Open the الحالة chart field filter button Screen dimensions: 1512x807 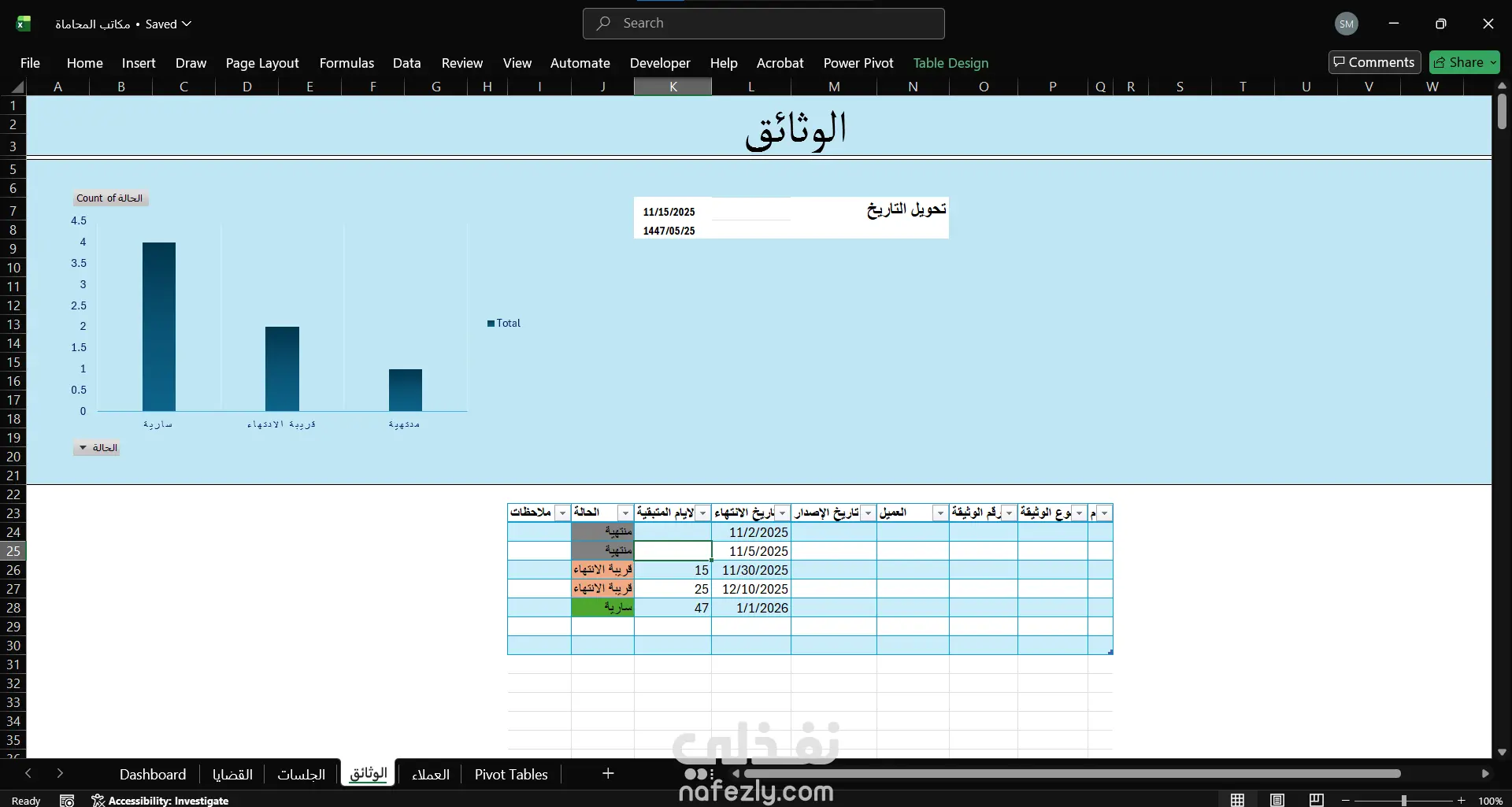pos(97,448)
